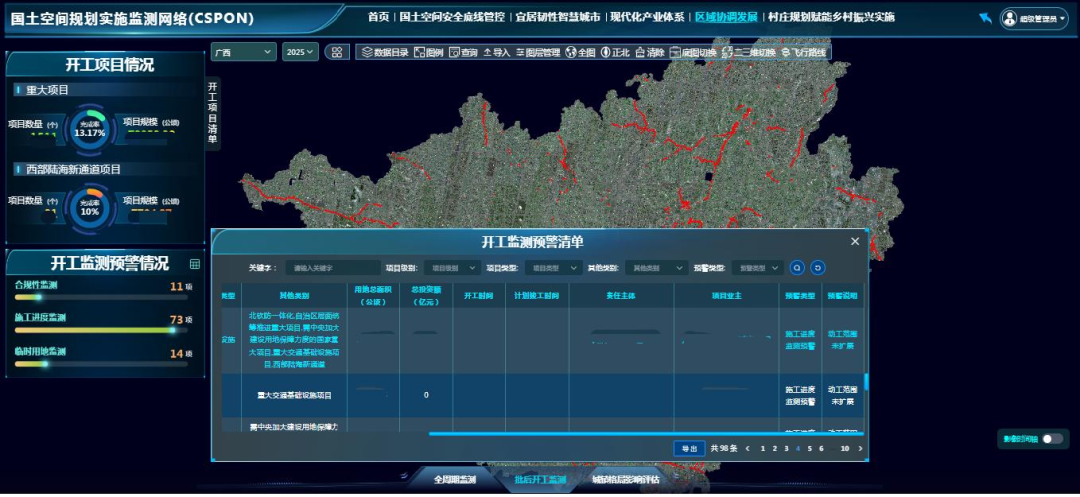Viewport: 1080px width, 497px height.
Task: Close the 开工监测预警清单 dialog
Action: [855, 241]
